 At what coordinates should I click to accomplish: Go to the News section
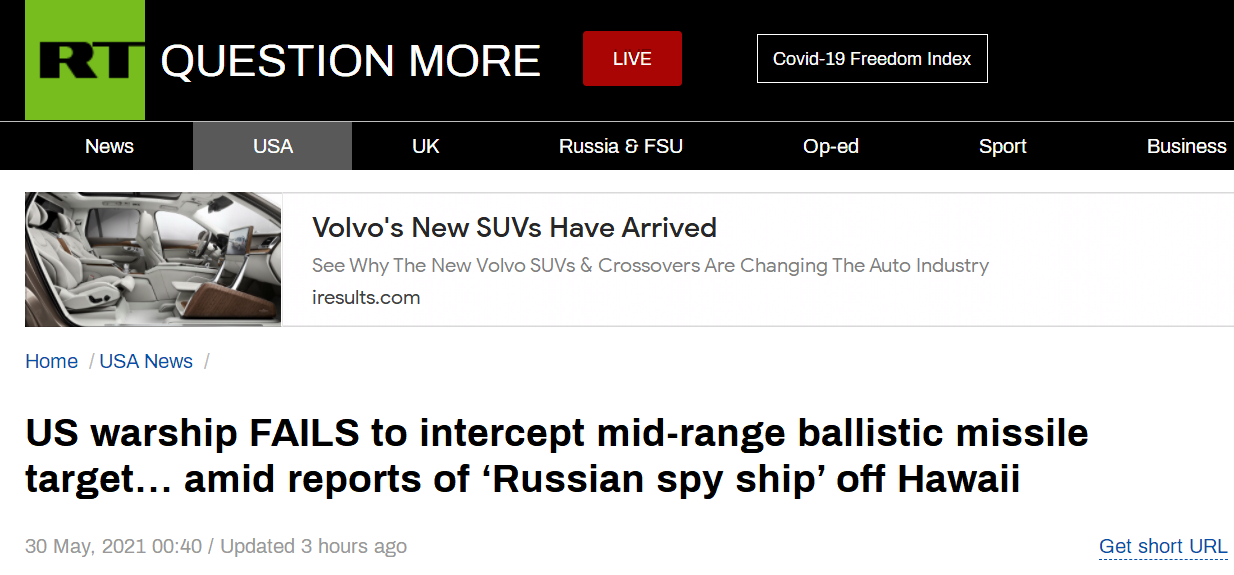point(109,146)
